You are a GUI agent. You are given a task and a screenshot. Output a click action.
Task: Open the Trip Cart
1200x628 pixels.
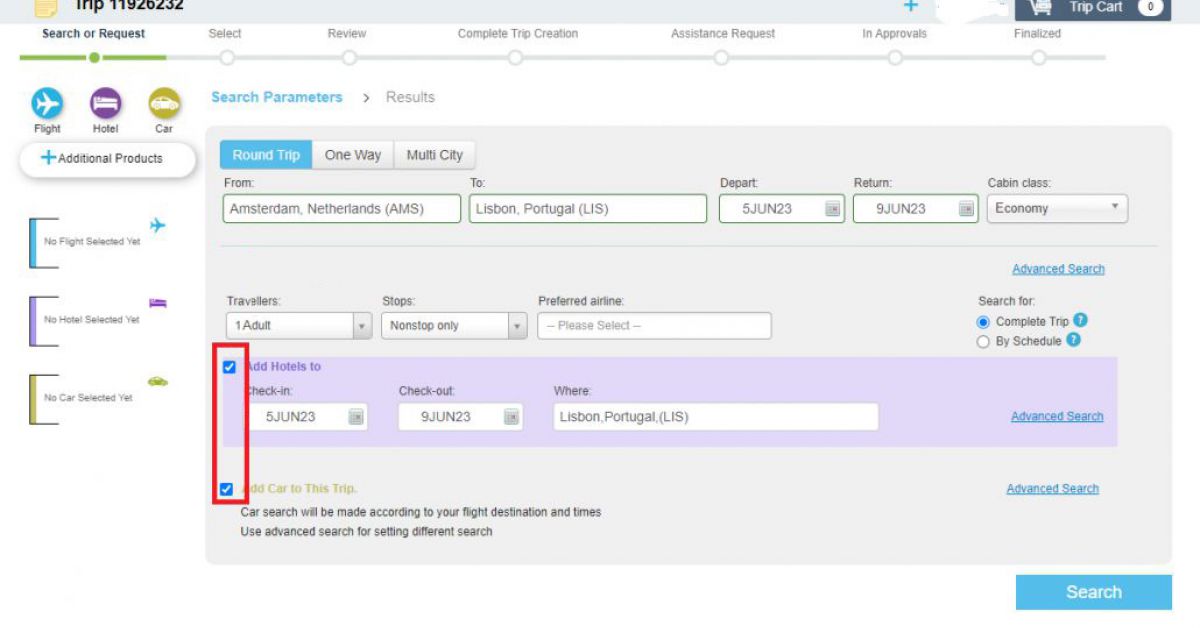click(1092, 8)
